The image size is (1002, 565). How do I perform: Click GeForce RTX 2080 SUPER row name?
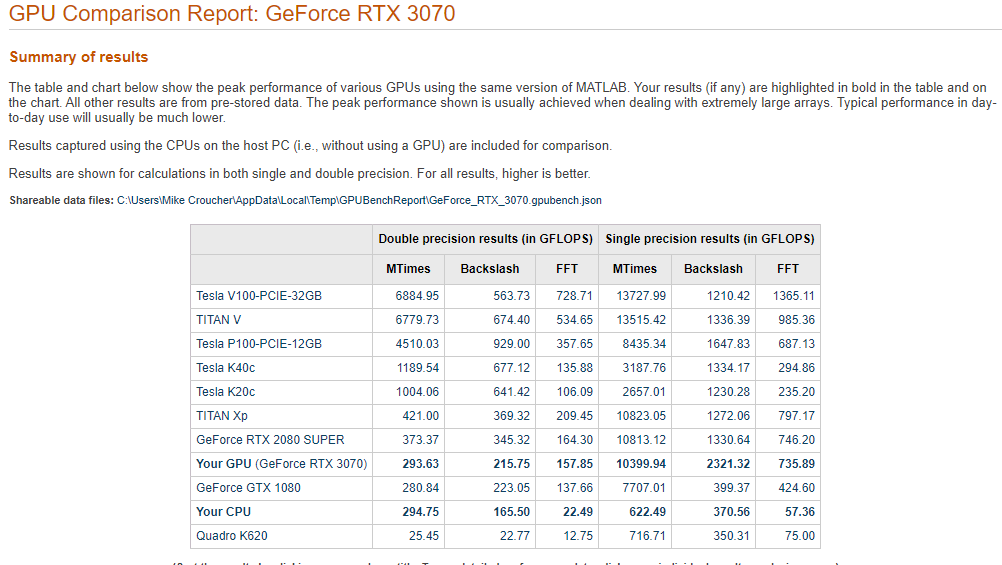point(270,440)
